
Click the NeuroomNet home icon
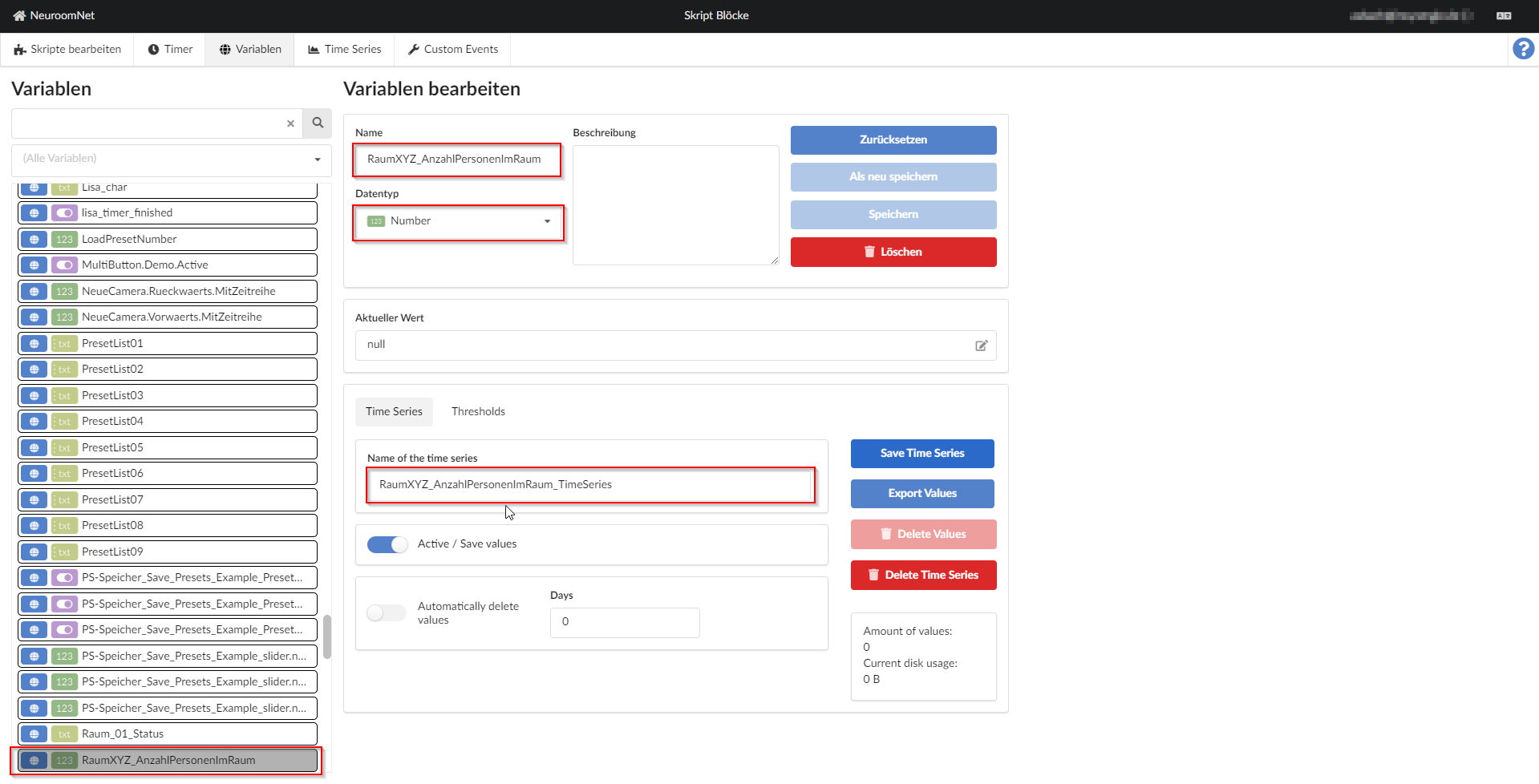19,16
